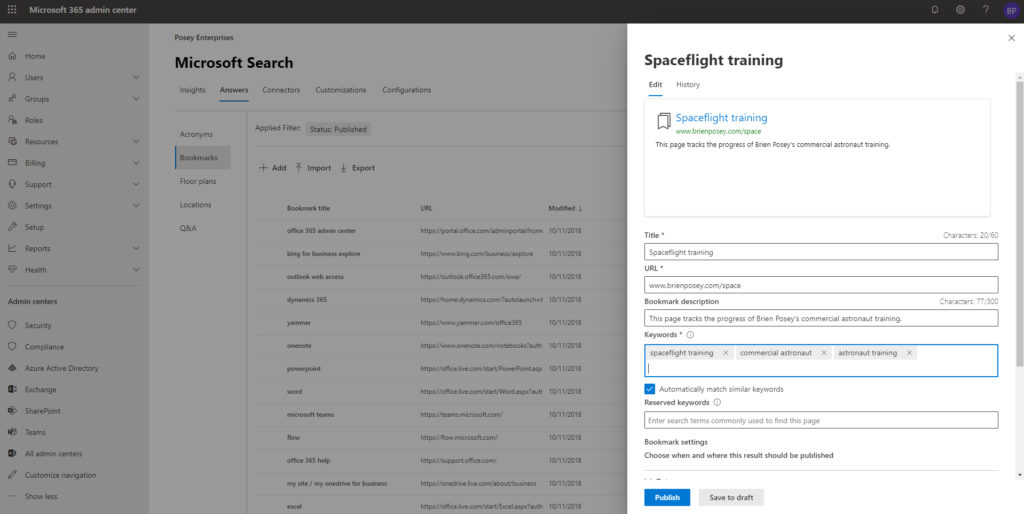Click Export bookmarks button
This screenshot has width=1024, height=514.
coord(357,168)
